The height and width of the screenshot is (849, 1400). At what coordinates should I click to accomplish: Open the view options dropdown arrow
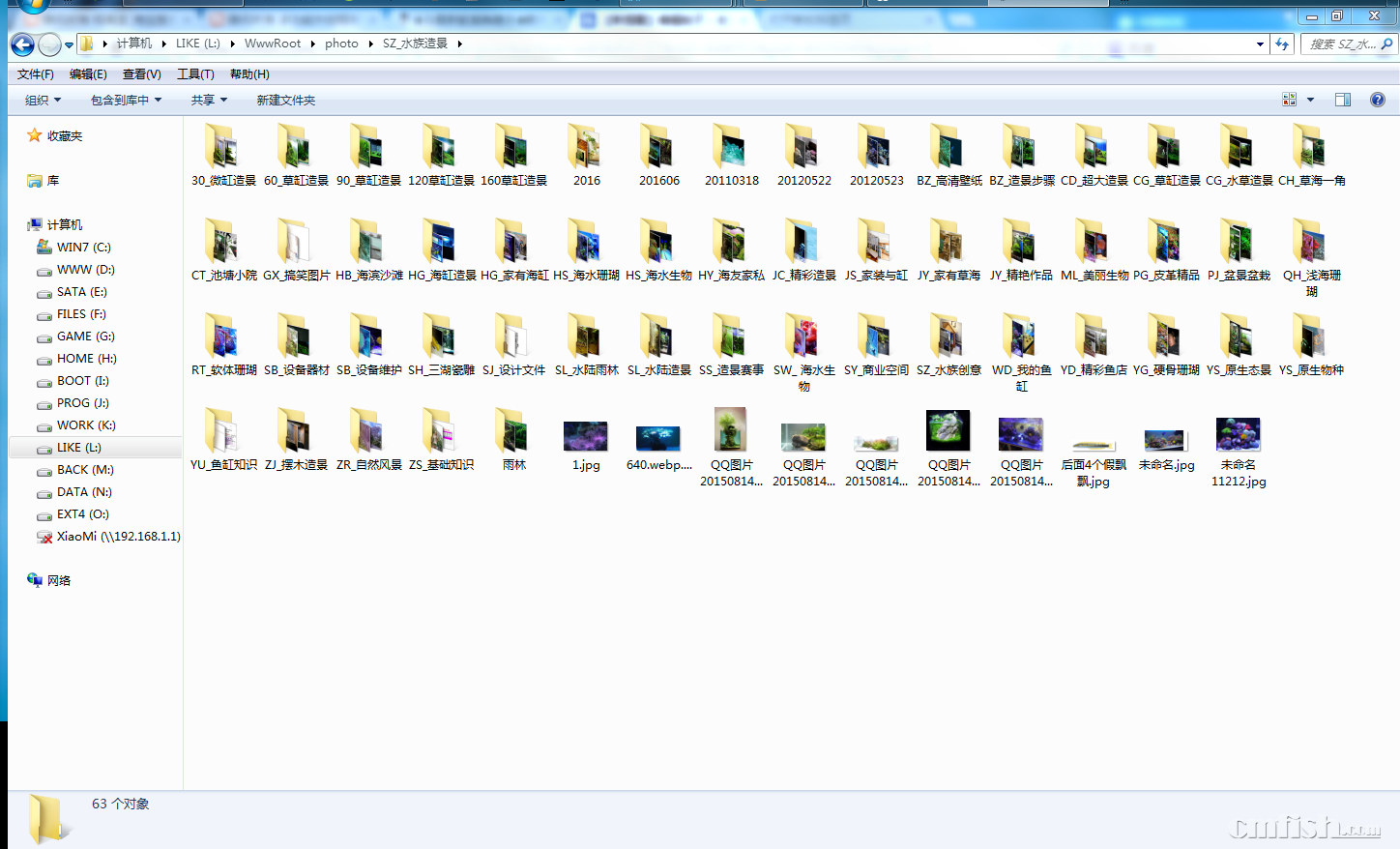coord(1310,100)
